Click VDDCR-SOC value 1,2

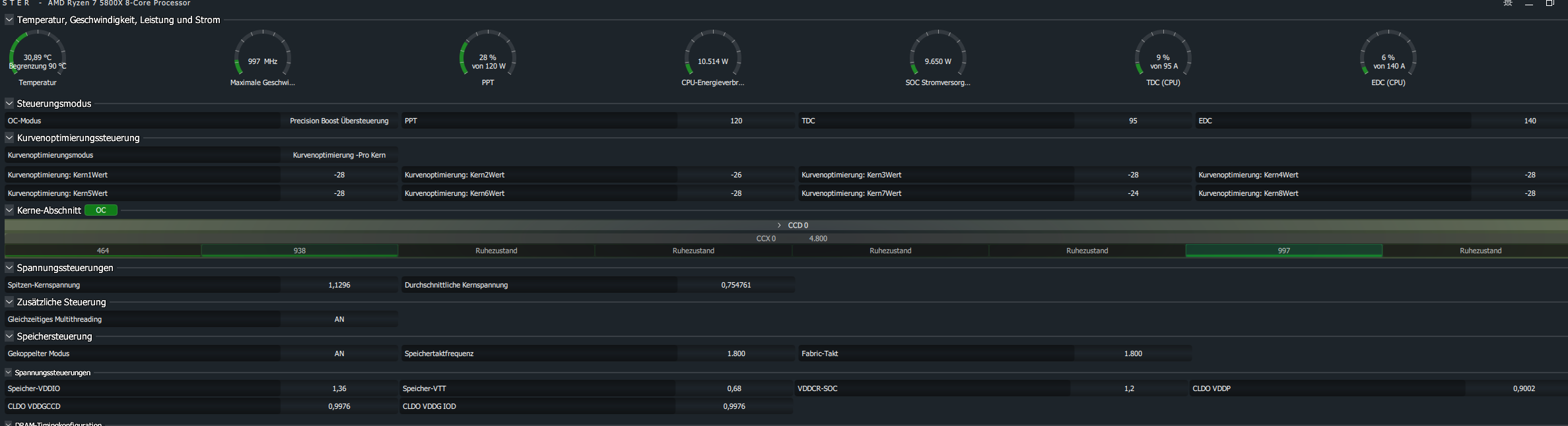click(1129, 388)
